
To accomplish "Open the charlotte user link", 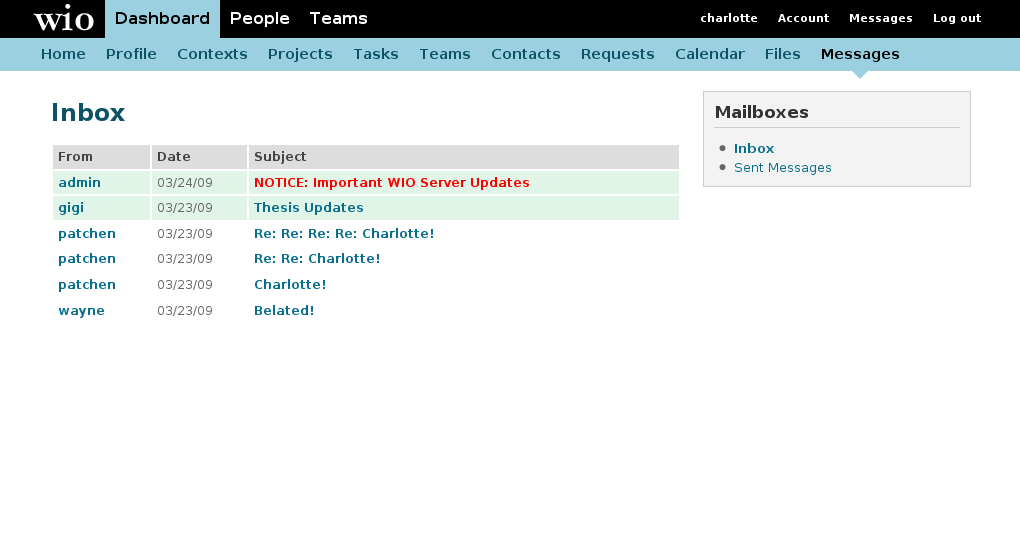I will [x=729, y=18].
